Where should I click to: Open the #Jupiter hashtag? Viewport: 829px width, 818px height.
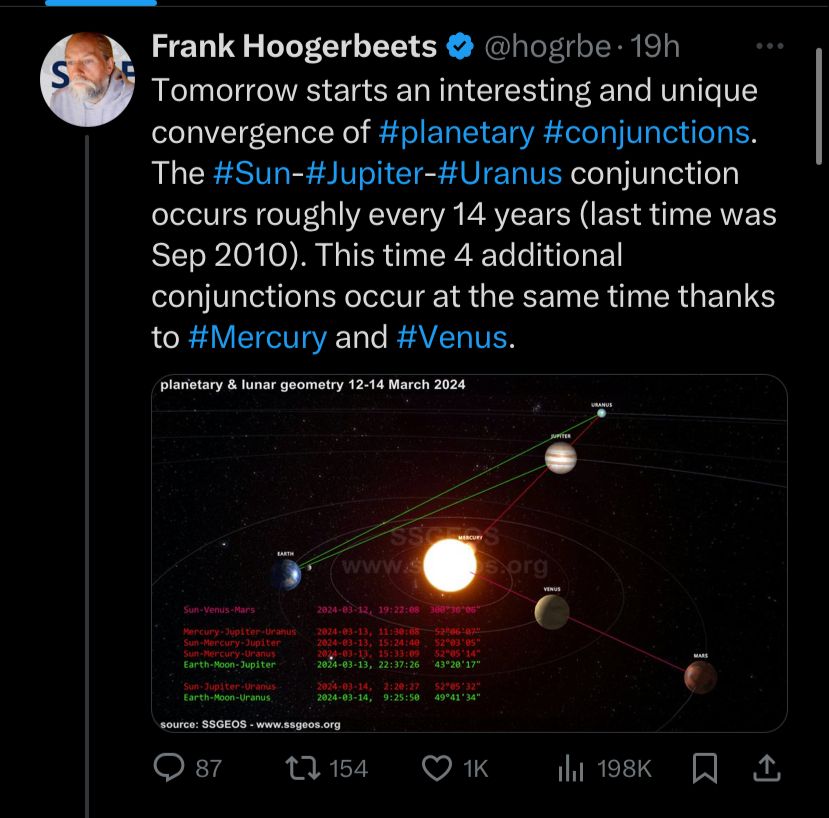click(x=364, y=173)
